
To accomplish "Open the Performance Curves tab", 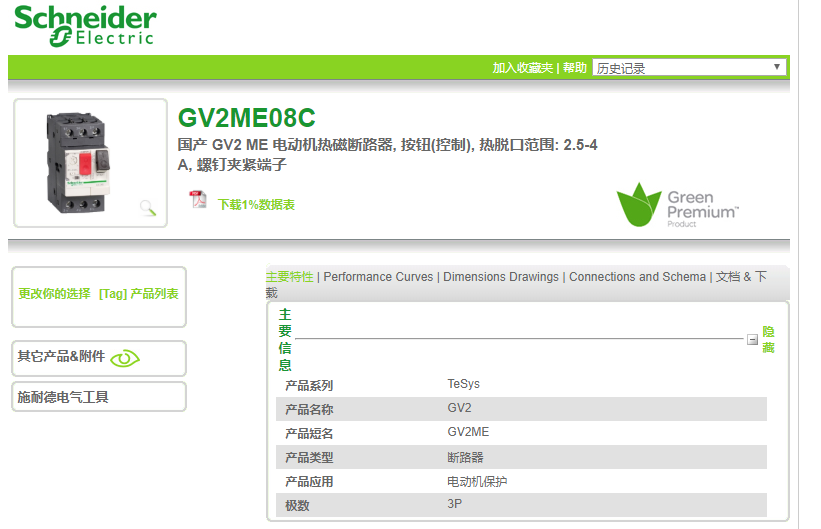I will coord(378,277).
